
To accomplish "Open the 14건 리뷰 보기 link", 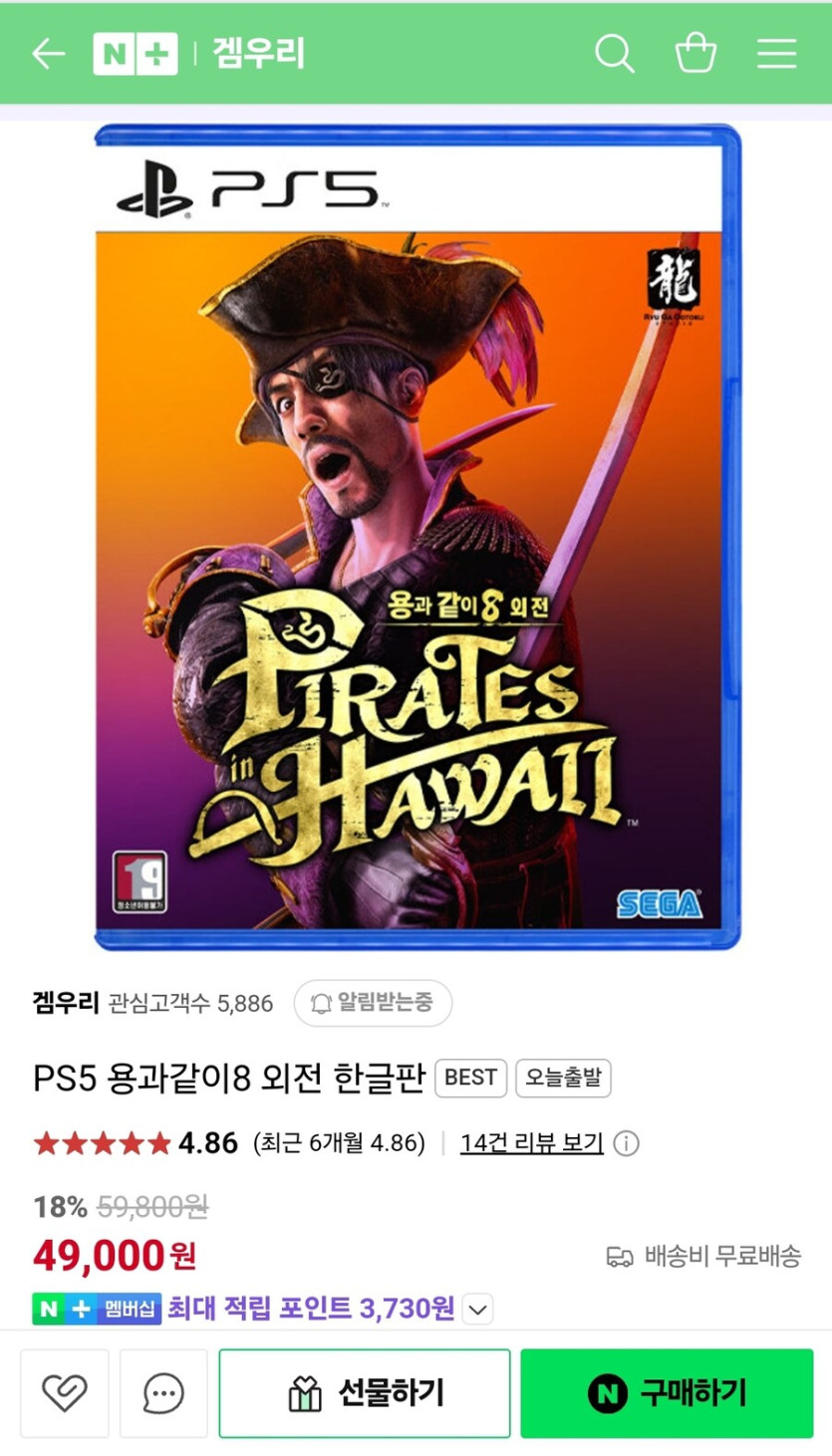I will (x=532, y=1143).
